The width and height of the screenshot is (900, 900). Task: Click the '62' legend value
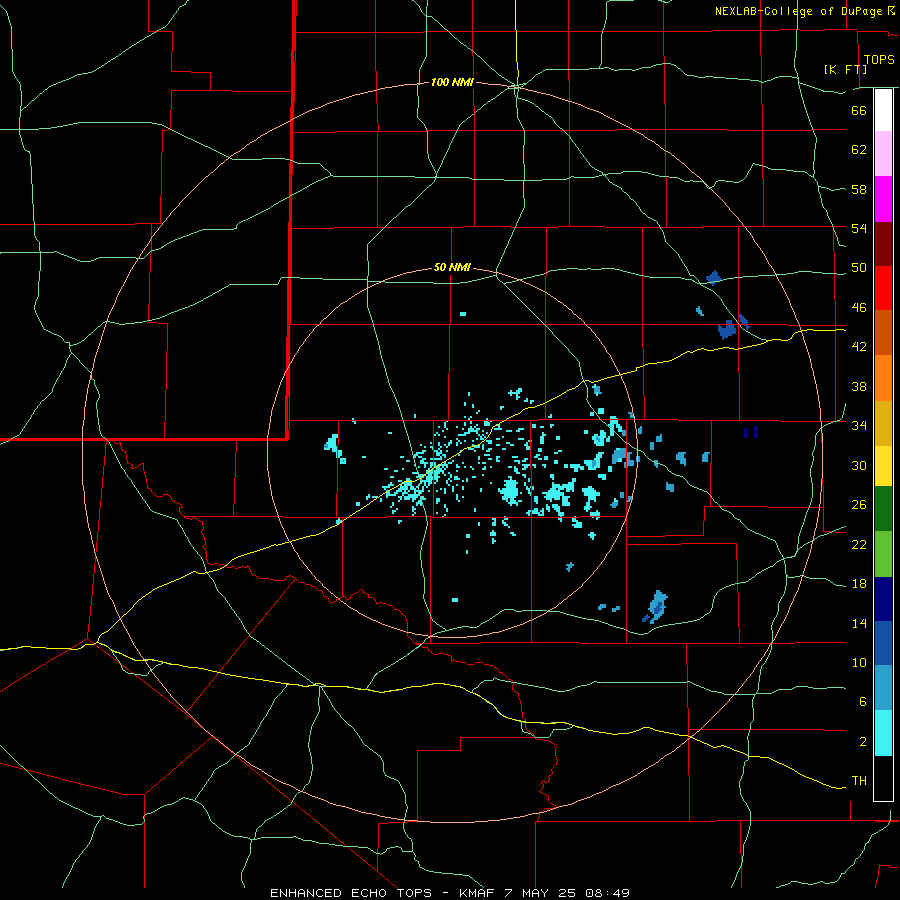click(859, 150)
